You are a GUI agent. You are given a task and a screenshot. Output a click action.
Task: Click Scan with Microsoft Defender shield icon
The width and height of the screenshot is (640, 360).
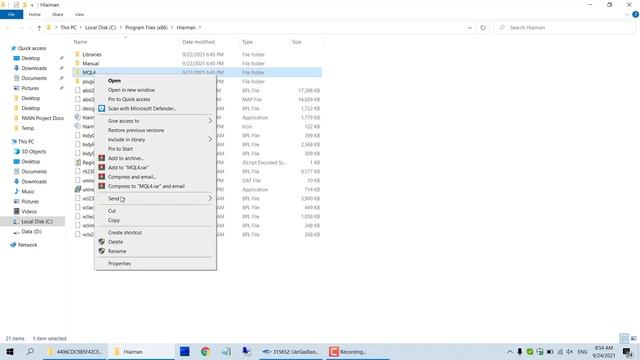(x=102, y=109)
